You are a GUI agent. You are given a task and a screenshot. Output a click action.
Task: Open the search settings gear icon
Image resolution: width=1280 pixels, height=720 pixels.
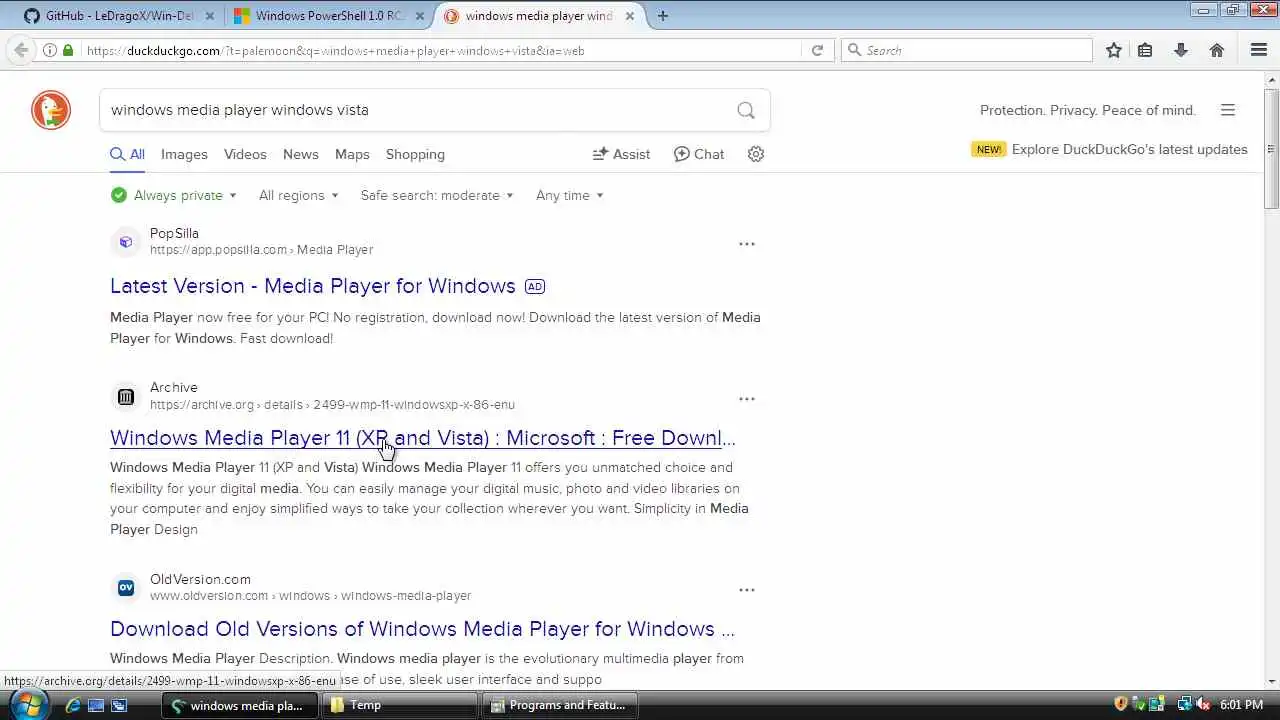(x=756, y=154)
